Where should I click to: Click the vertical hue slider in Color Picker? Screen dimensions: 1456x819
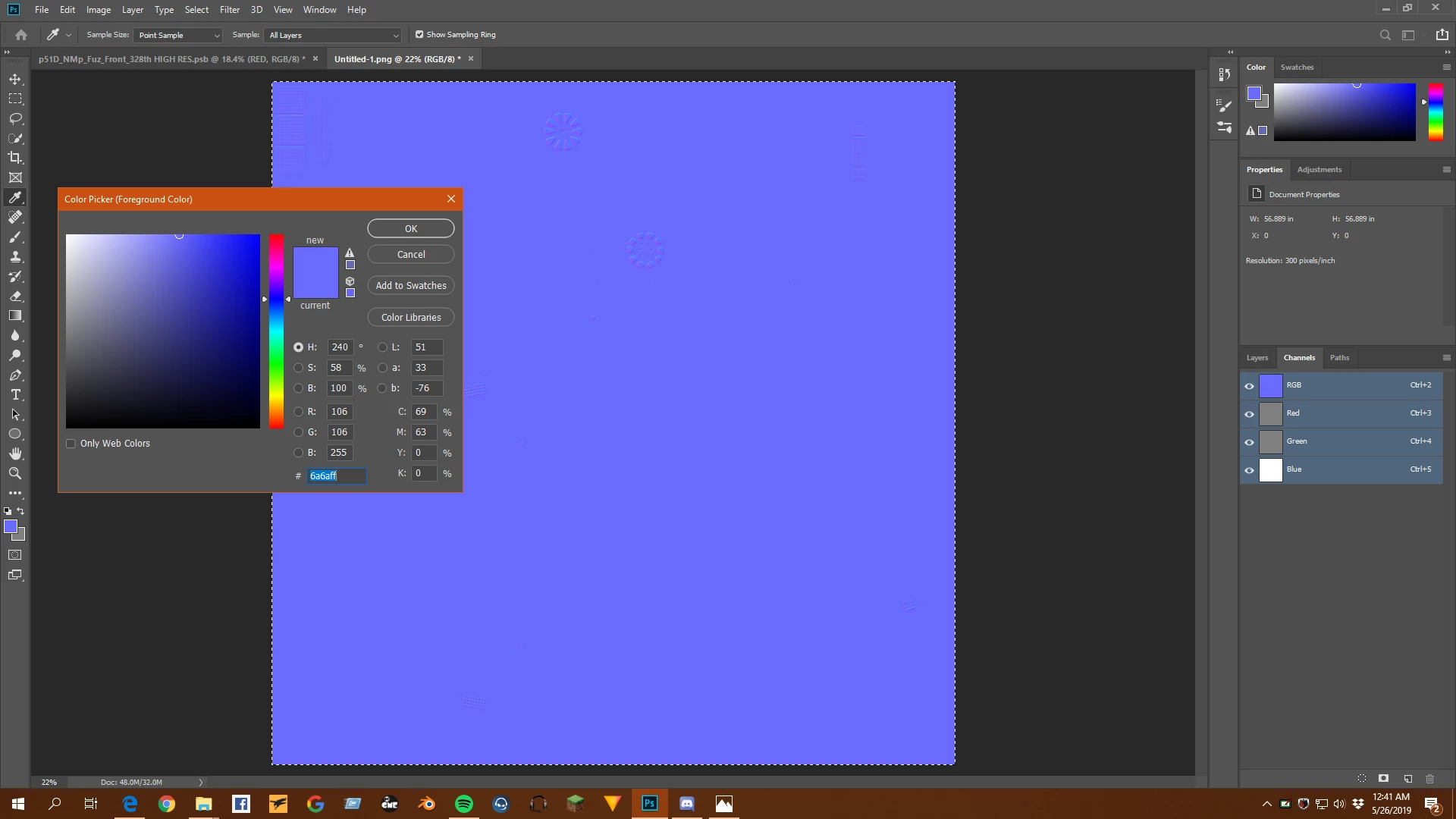pos(277,331)
